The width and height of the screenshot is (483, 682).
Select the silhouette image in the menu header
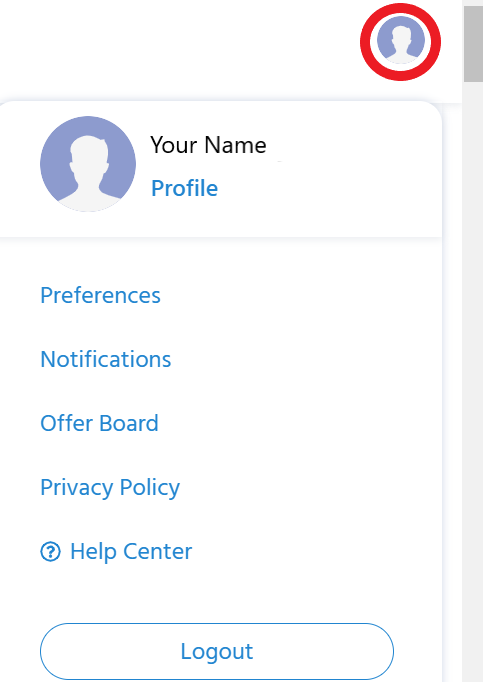[88, 164]
